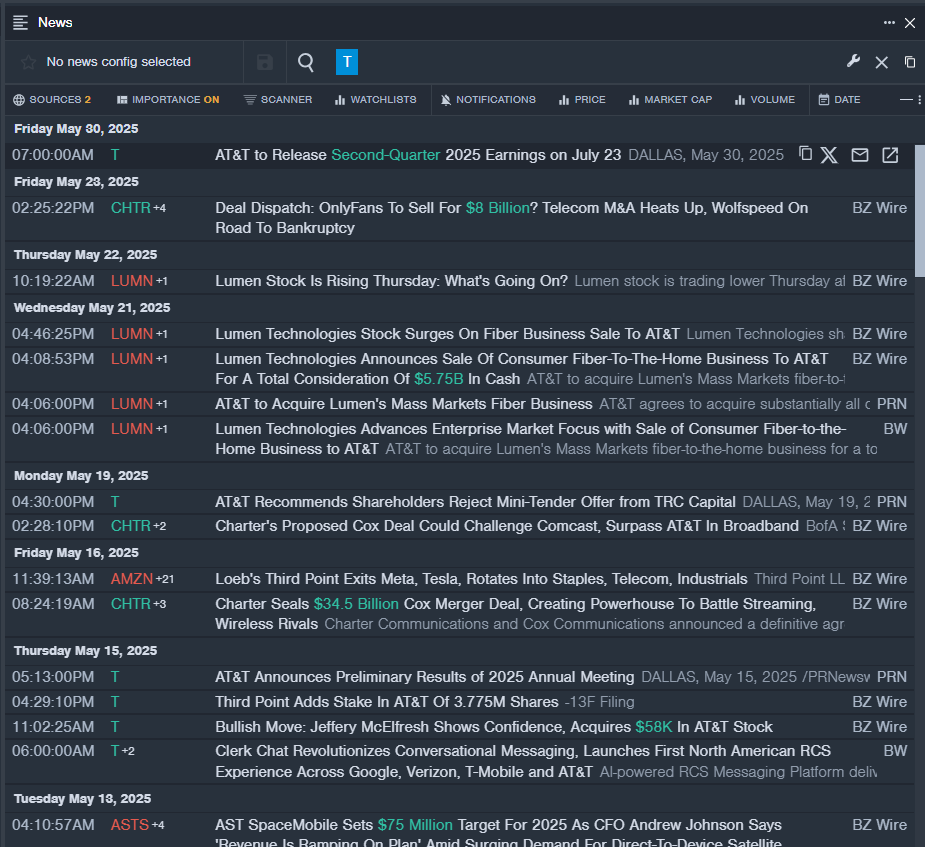Click T ticker on 04:30:00PM row
925x847 pixels.
[x=115, y=502]
